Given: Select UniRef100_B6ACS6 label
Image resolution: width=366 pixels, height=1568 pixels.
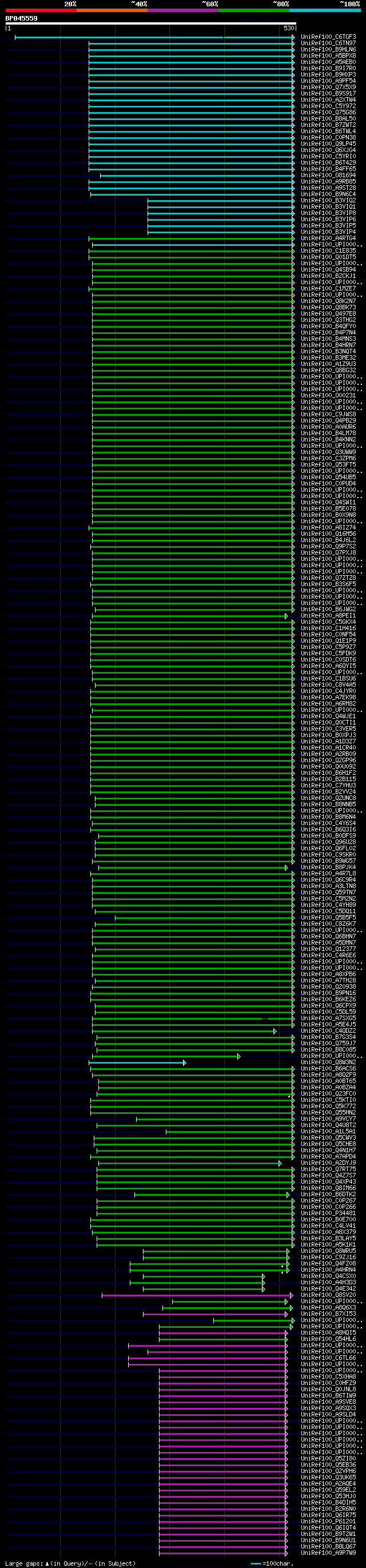Looking at the screenshot, I should tap(328, 1069).
